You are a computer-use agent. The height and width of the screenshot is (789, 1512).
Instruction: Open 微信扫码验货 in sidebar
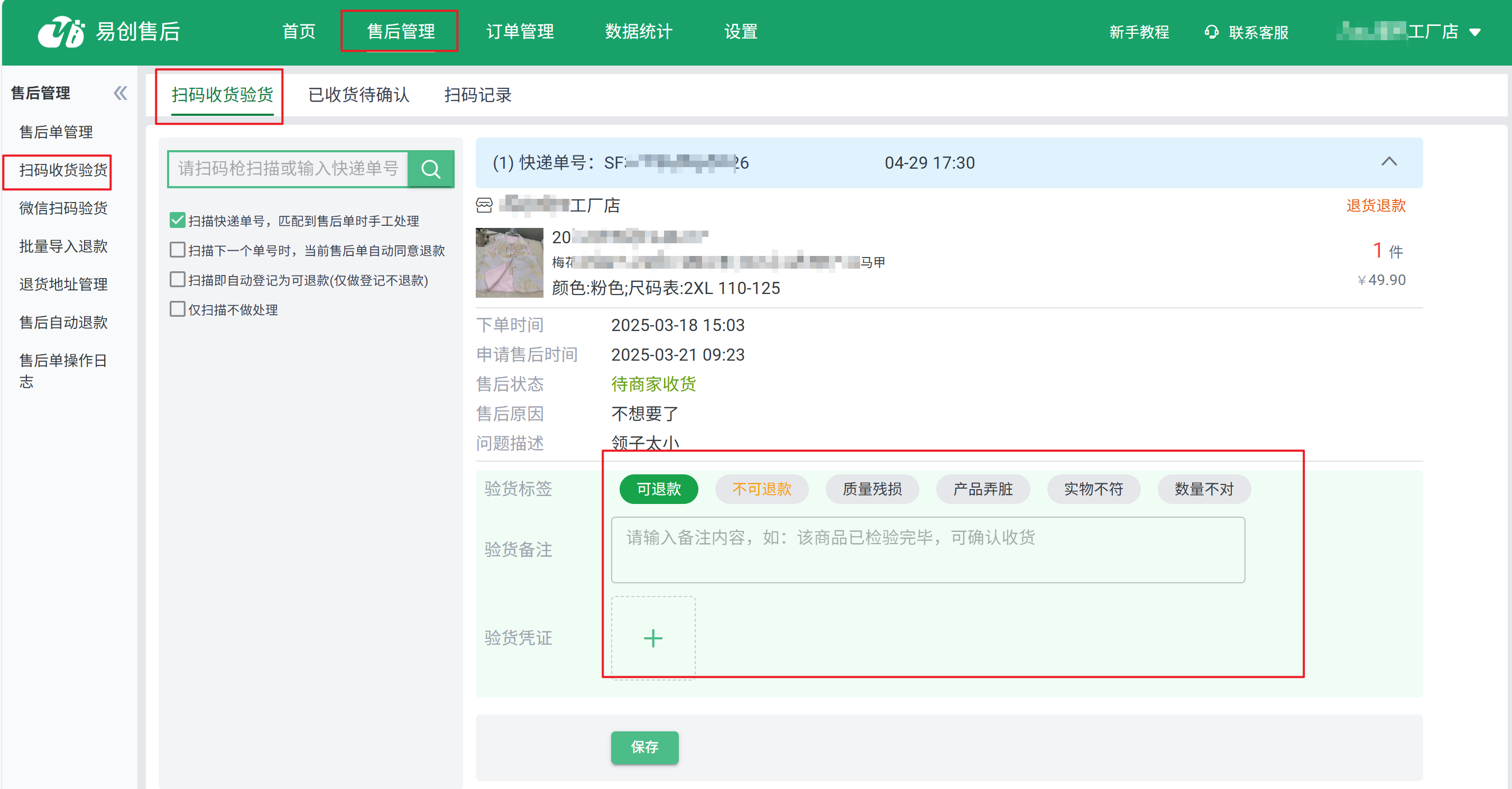[x=63, y=208]
